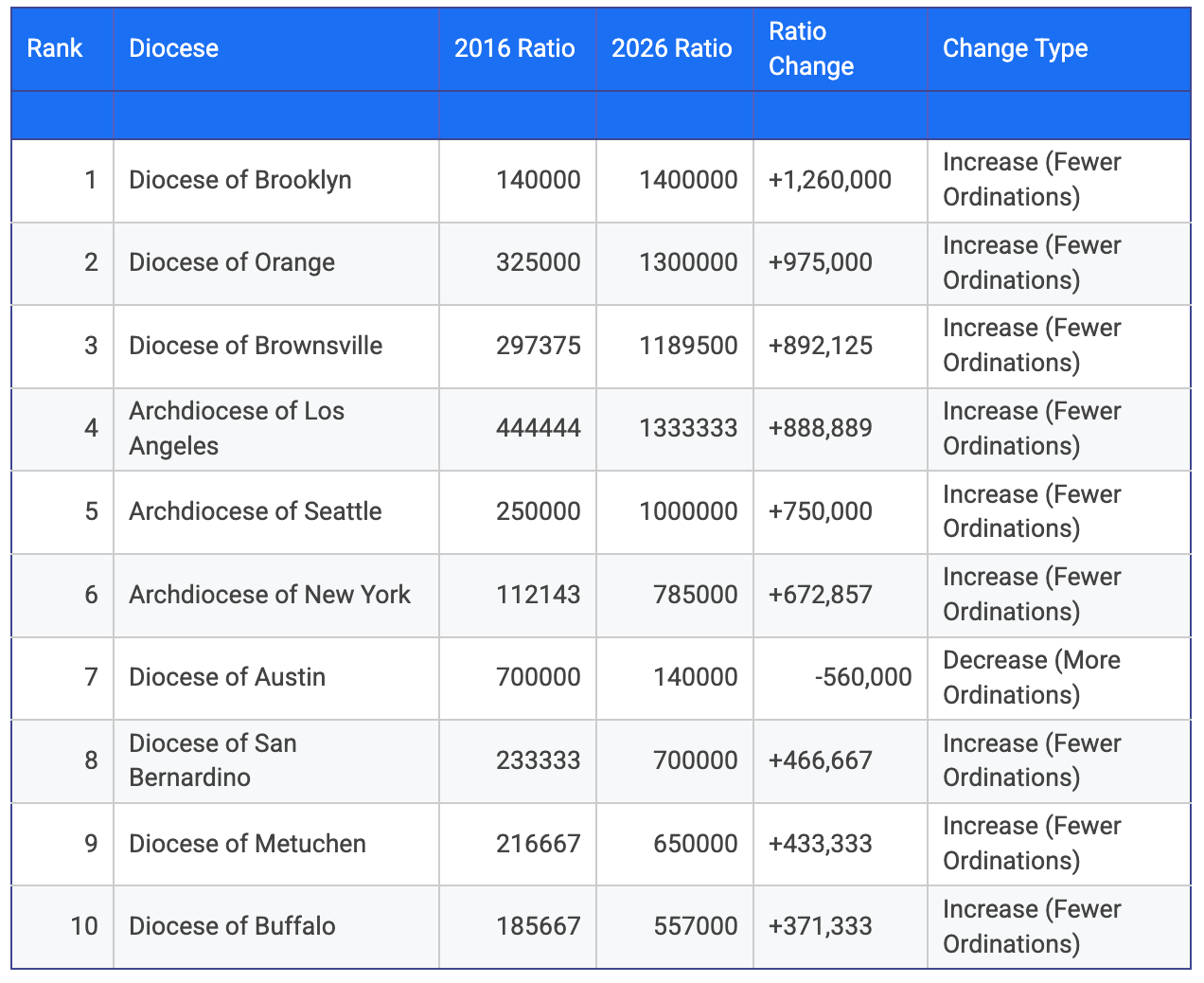Select the Diocese of Brooklyn cell
The height and width of the screenshot is (983, 1204).
click(276, 181)
